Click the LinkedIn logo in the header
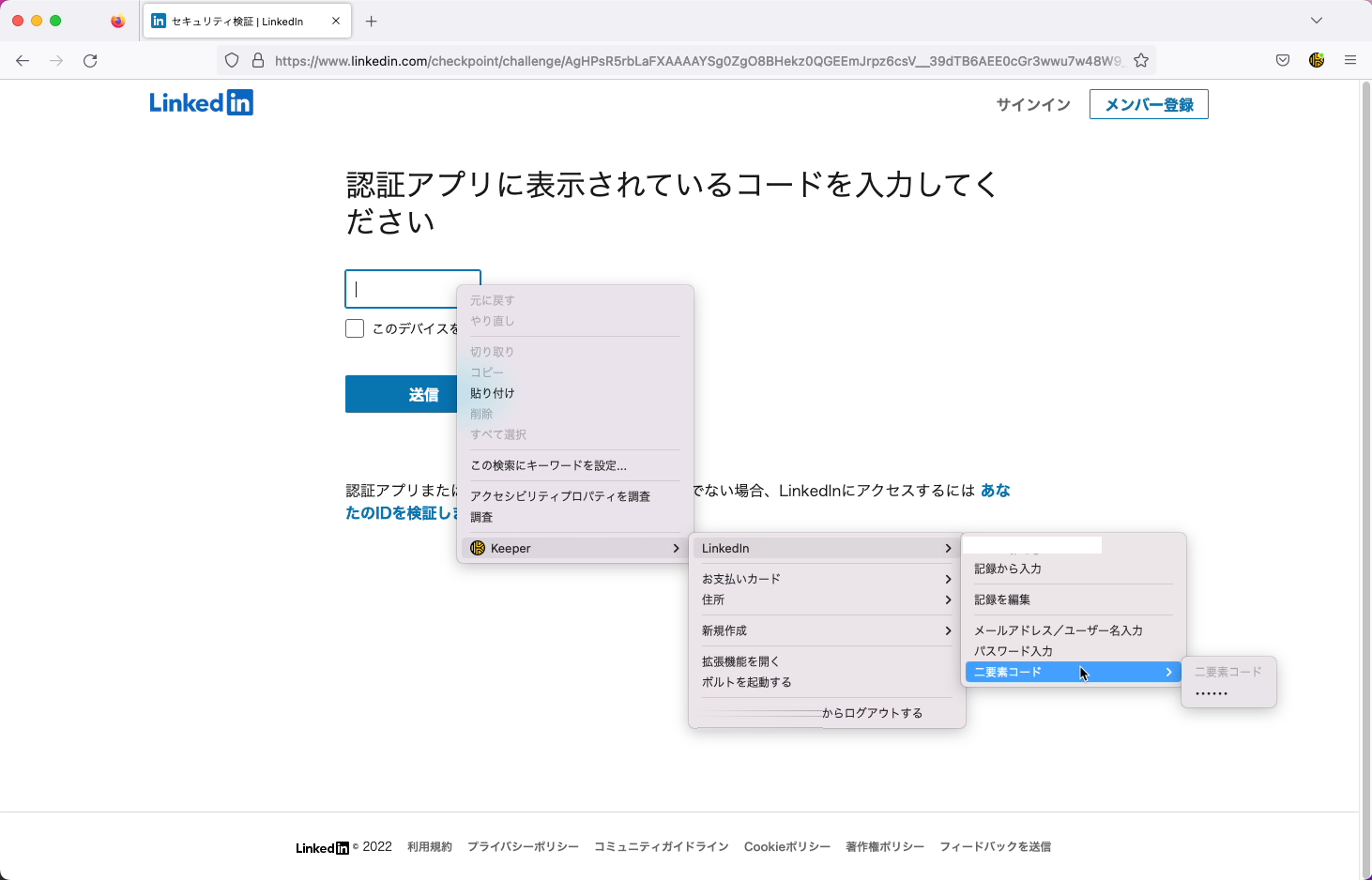The width and height of the screenshot is (1372, 880). coord(201,102)
